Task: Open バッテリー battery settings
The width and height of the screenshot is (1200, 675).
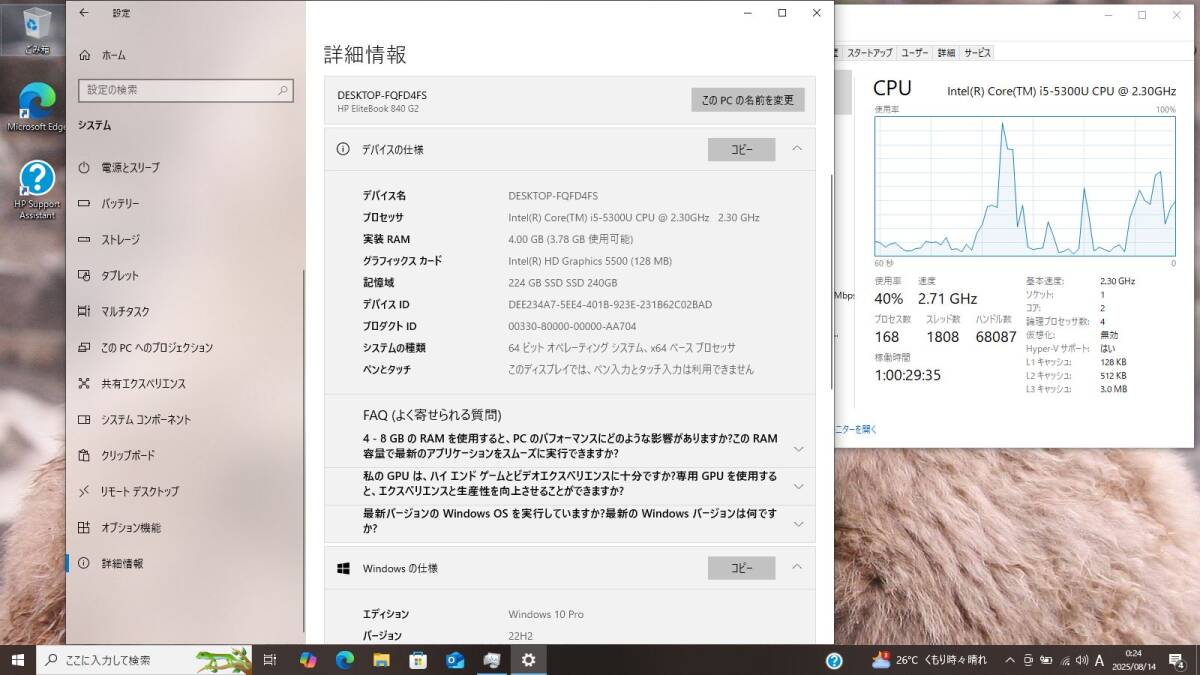Action: (108, 203)
